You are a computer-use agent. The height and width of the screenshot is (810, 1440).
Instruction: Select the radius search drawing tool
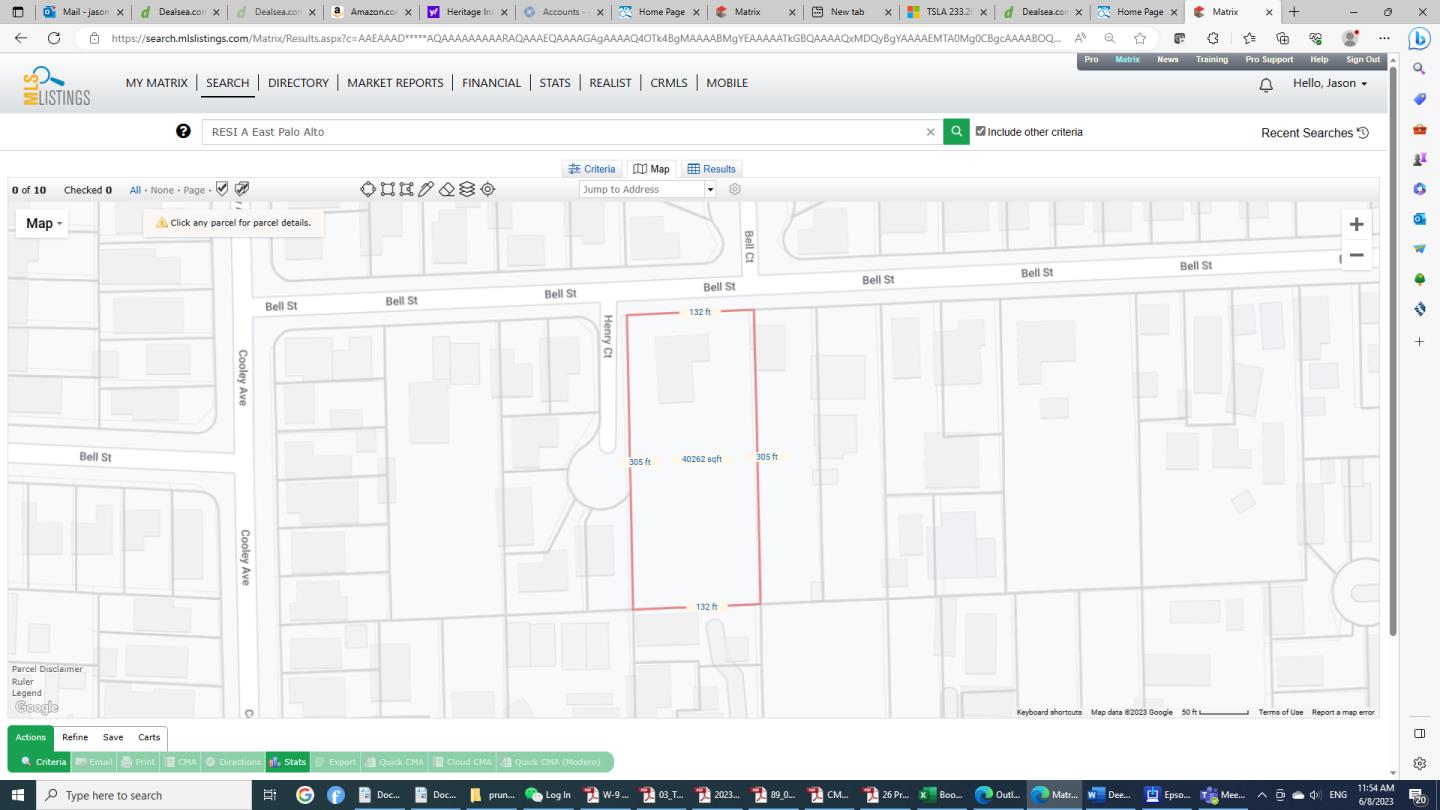[368, 189]
